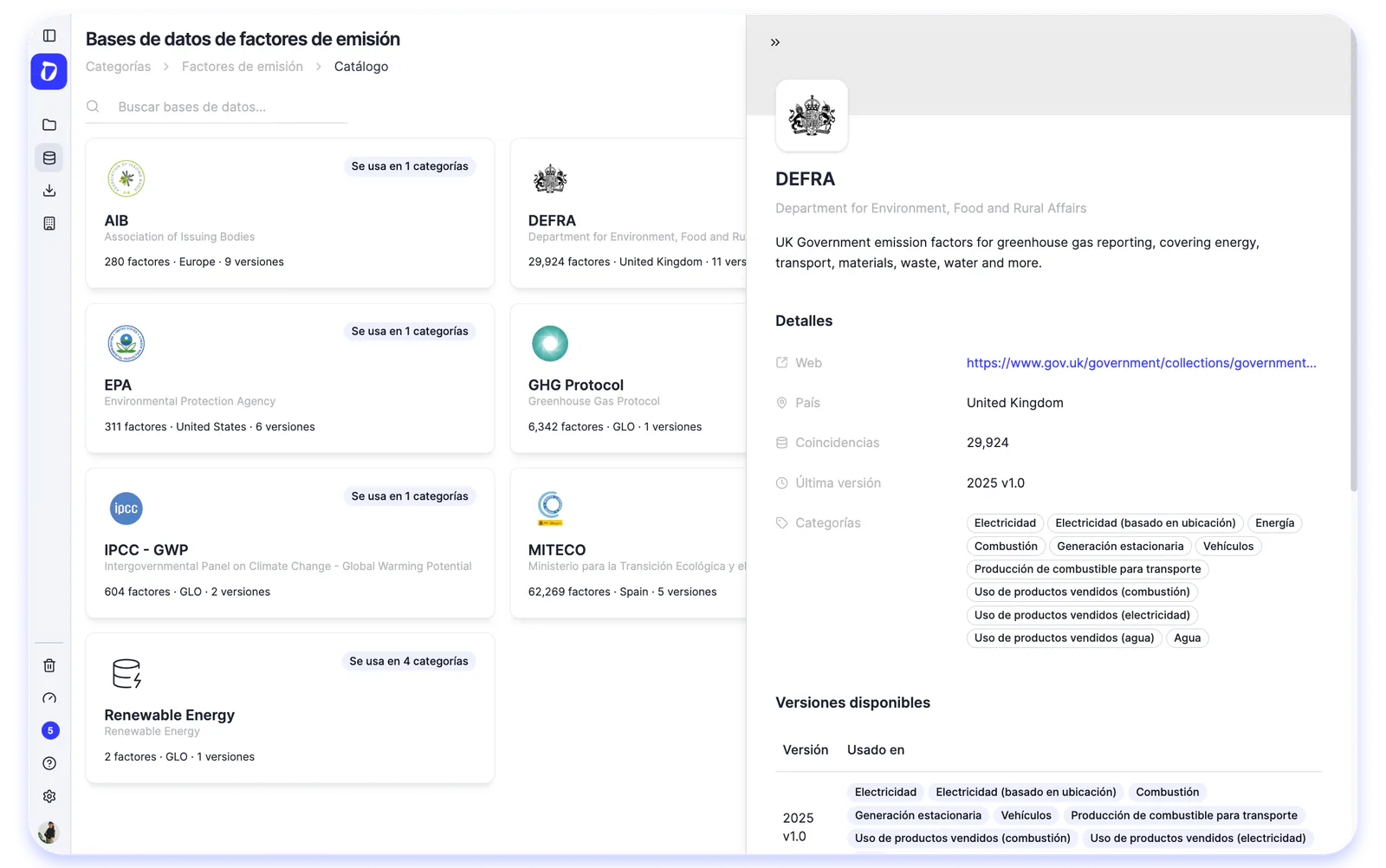Select Energía tag in Categorías
Image resolution: width=1386 pixels, height=868 pixels.
click(x=1275, y=523)
